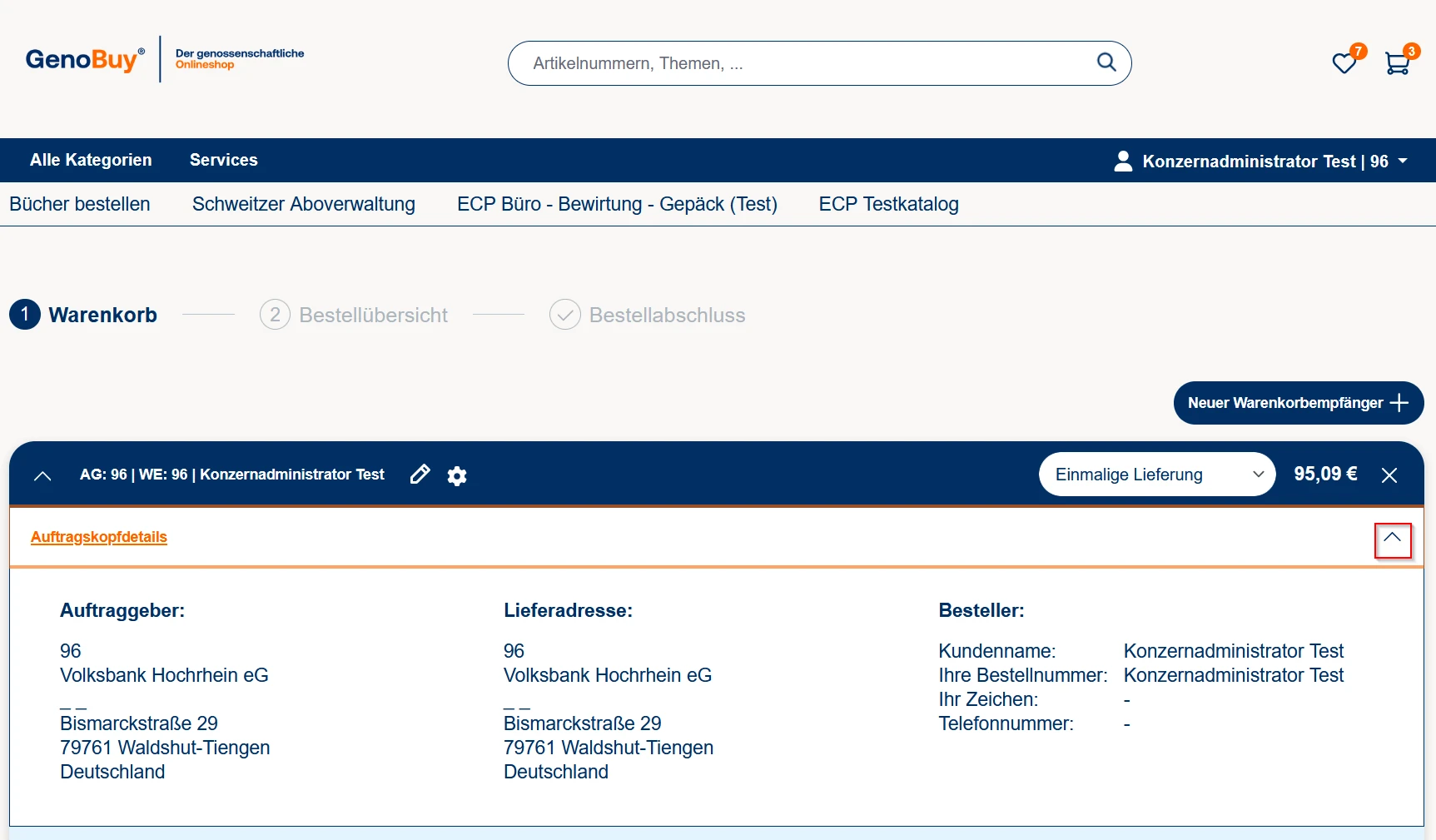Screen dimensions: 1436x840
Task: Click the search magnifier icon
Action: click(1106, 62)
